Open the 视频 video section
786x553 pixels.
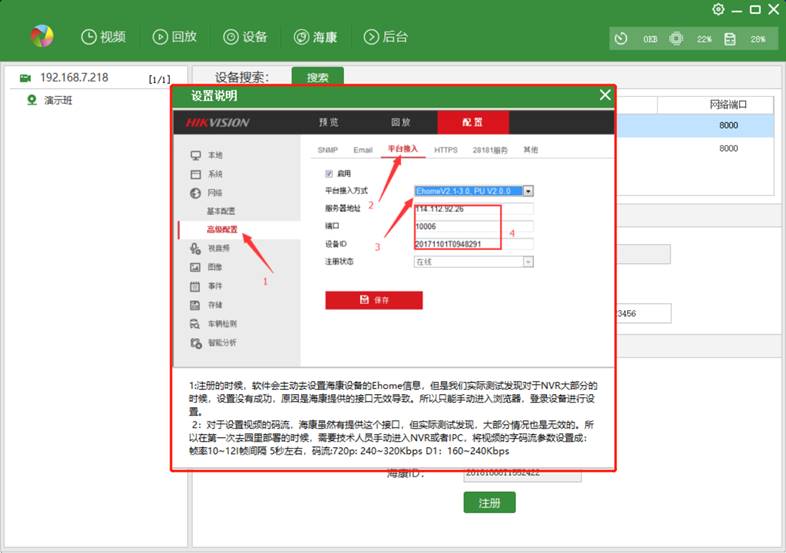103,37
